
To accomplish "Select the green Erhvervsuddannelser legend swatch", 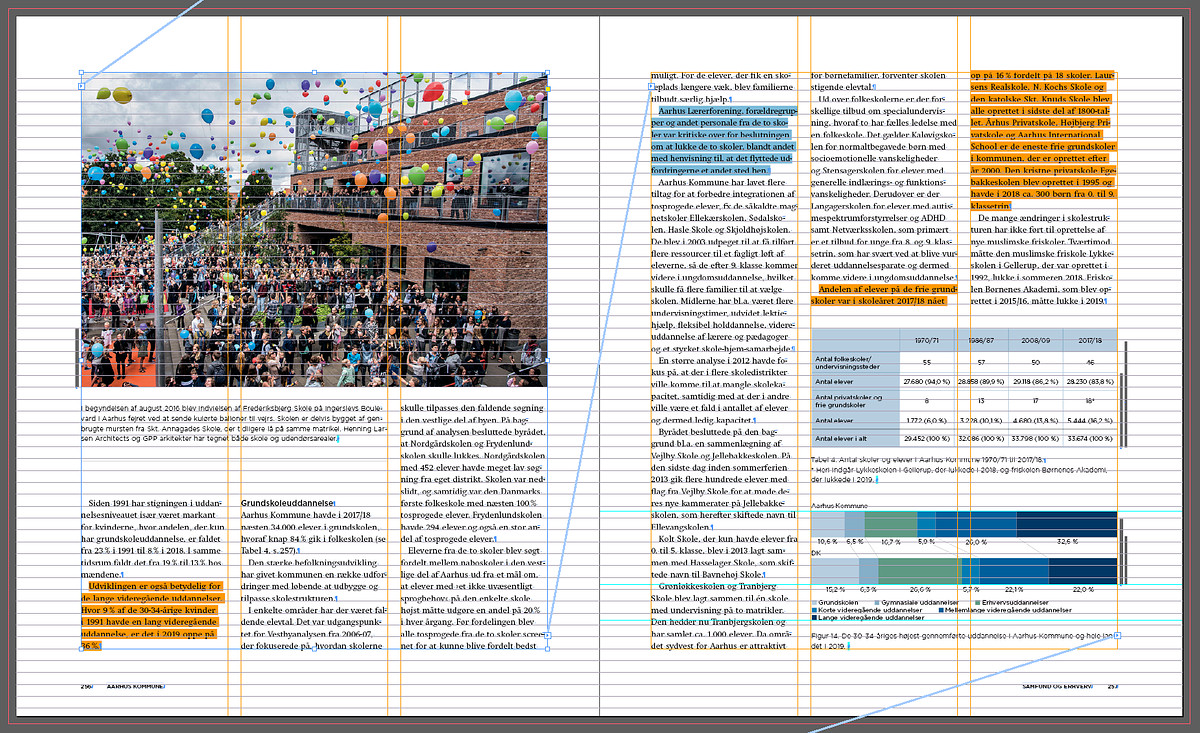I will click(977, 603).
